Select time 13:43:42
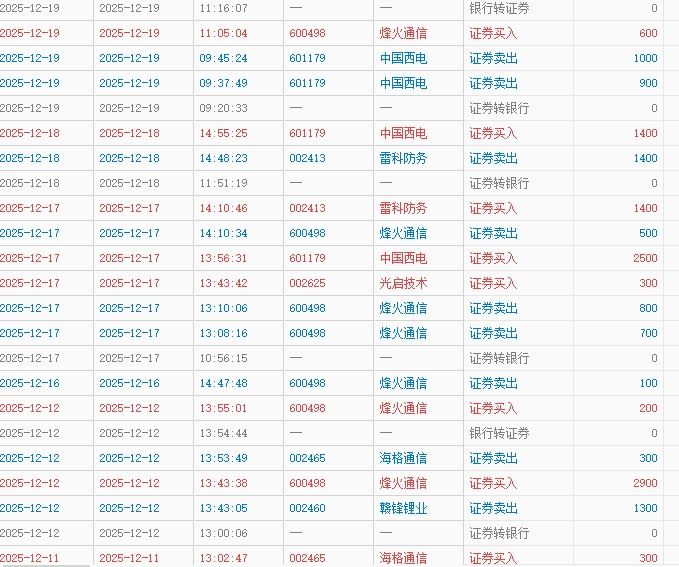This screenshot has height=567, width=679. tap(223, 283)
